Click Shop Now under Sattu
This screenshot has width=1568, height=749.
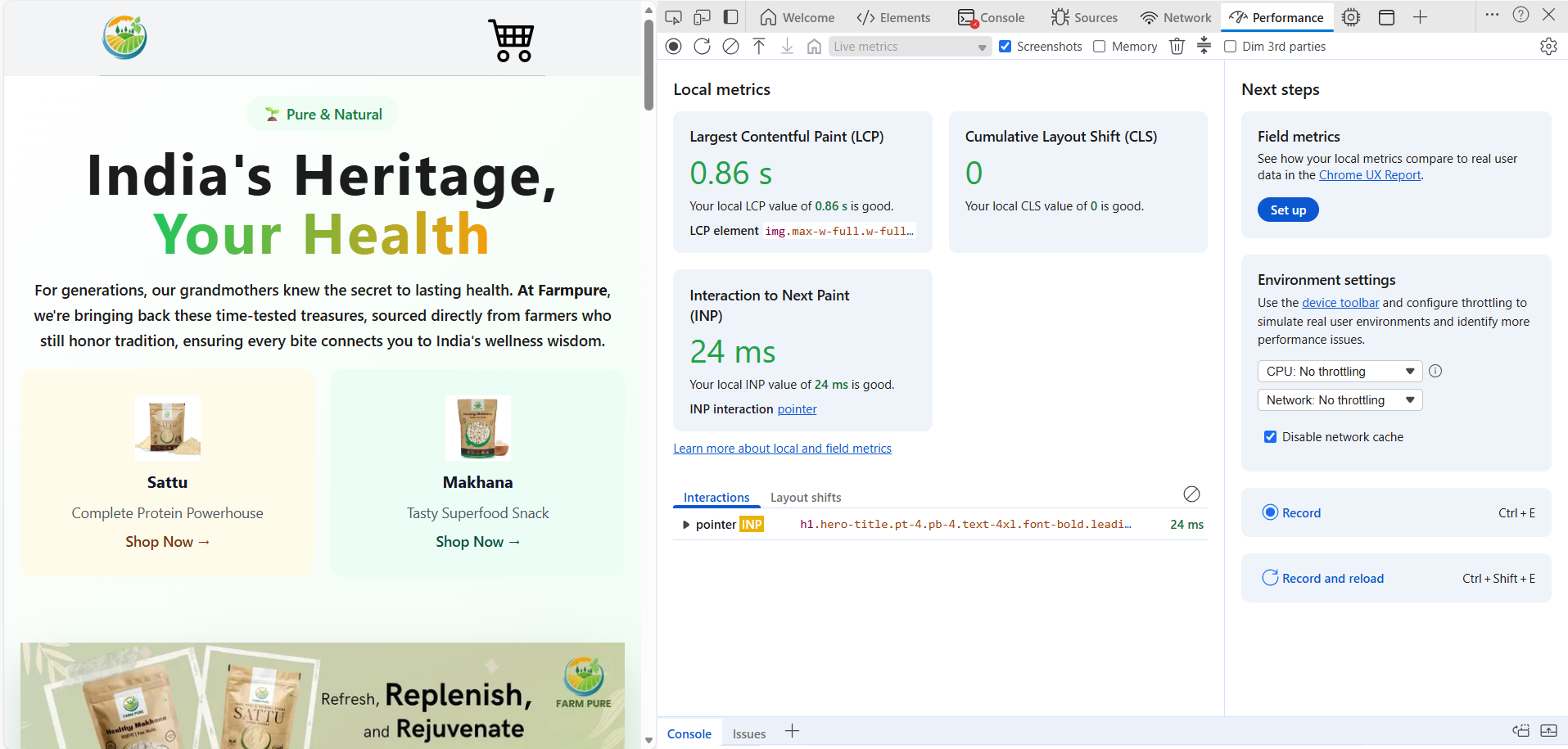pos(167,542)
